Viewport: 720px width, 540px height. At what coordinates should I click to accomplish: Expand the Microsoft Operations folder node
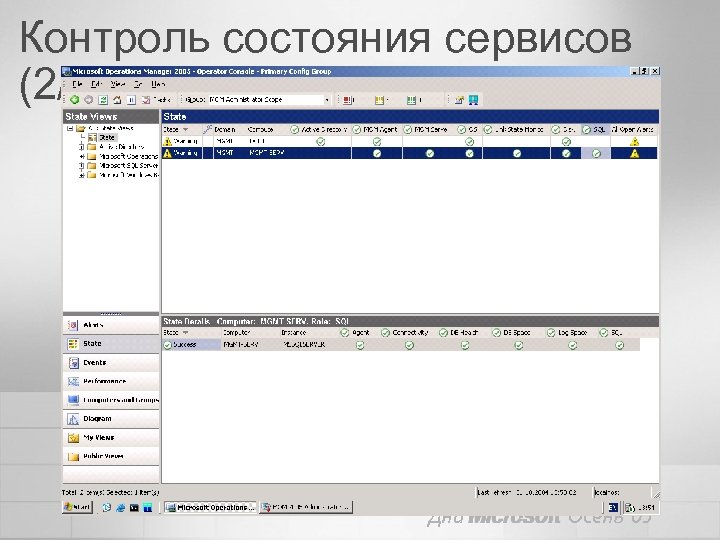click(81, 156)
